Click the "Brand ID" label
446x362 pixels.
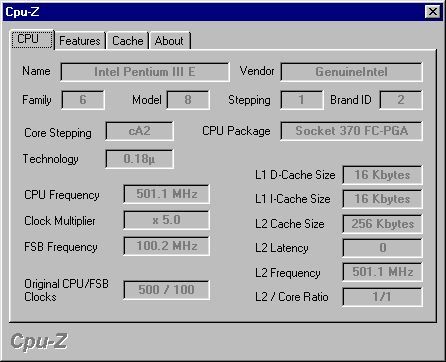tap(351, 100)
